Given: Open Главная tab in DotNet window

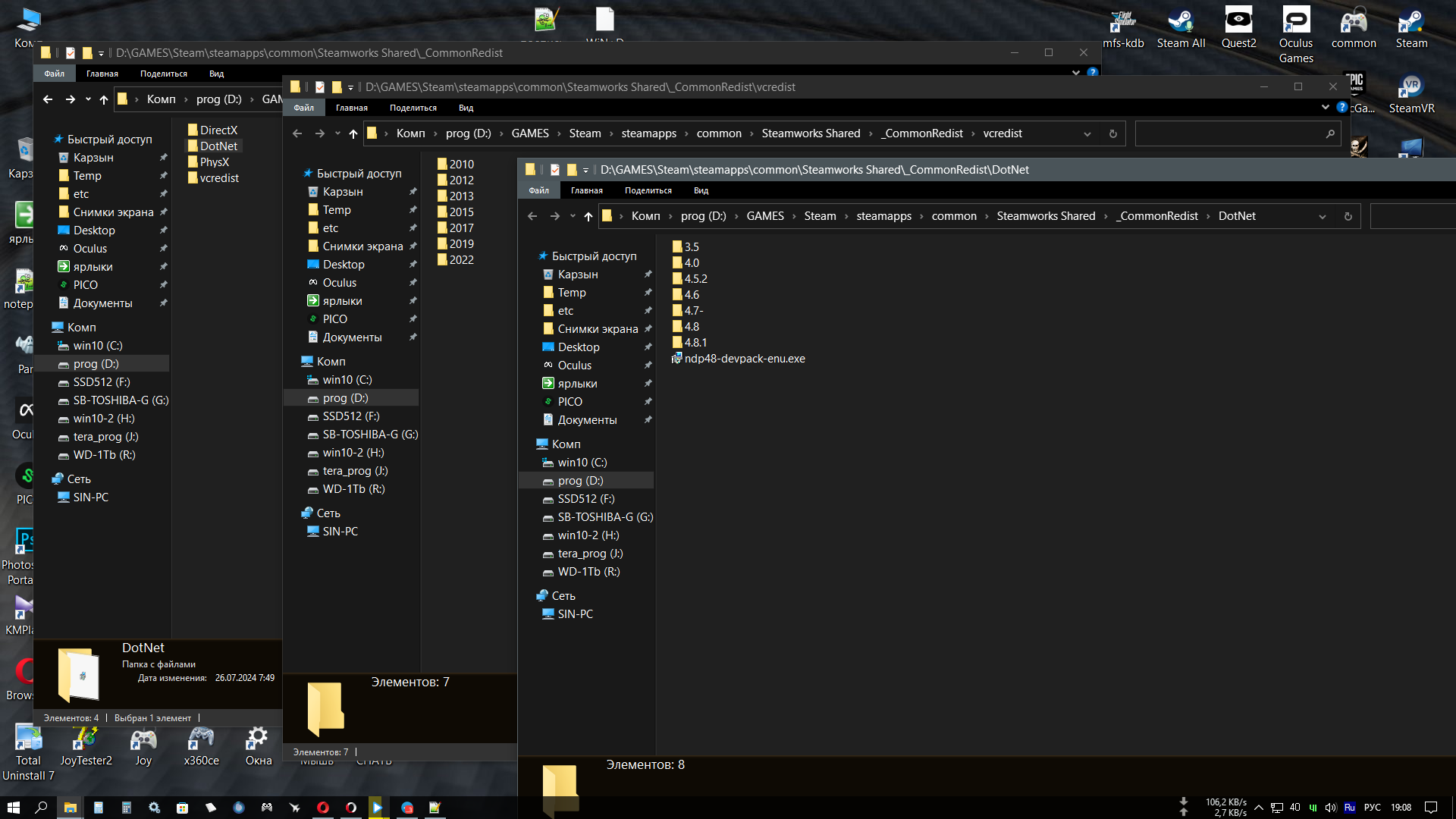Looking at the screenshot, I should click(x=587, y=190).
